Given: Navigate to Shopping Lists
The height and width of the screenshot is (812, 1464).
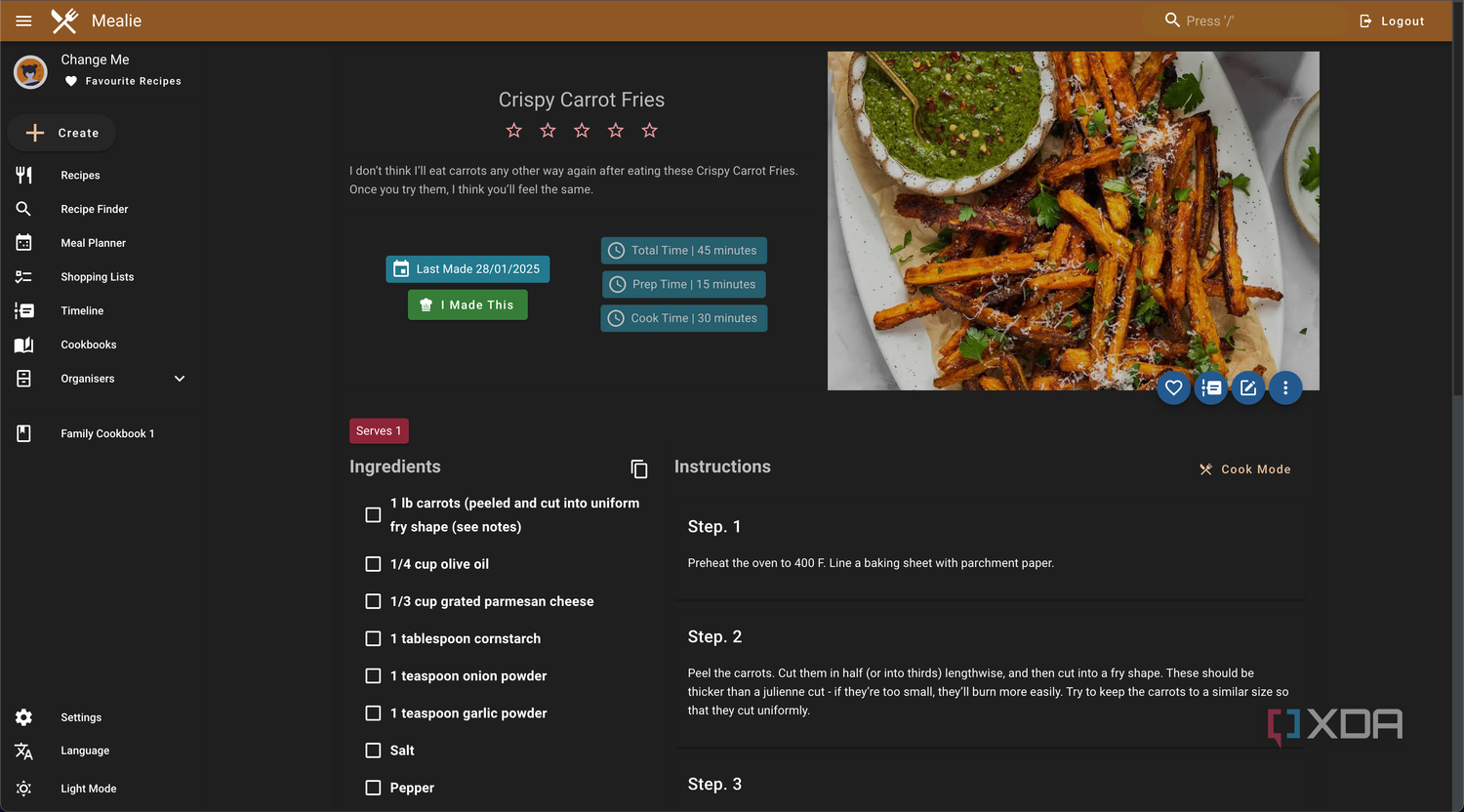Looking at the screenshot, I should click(98, 277).
